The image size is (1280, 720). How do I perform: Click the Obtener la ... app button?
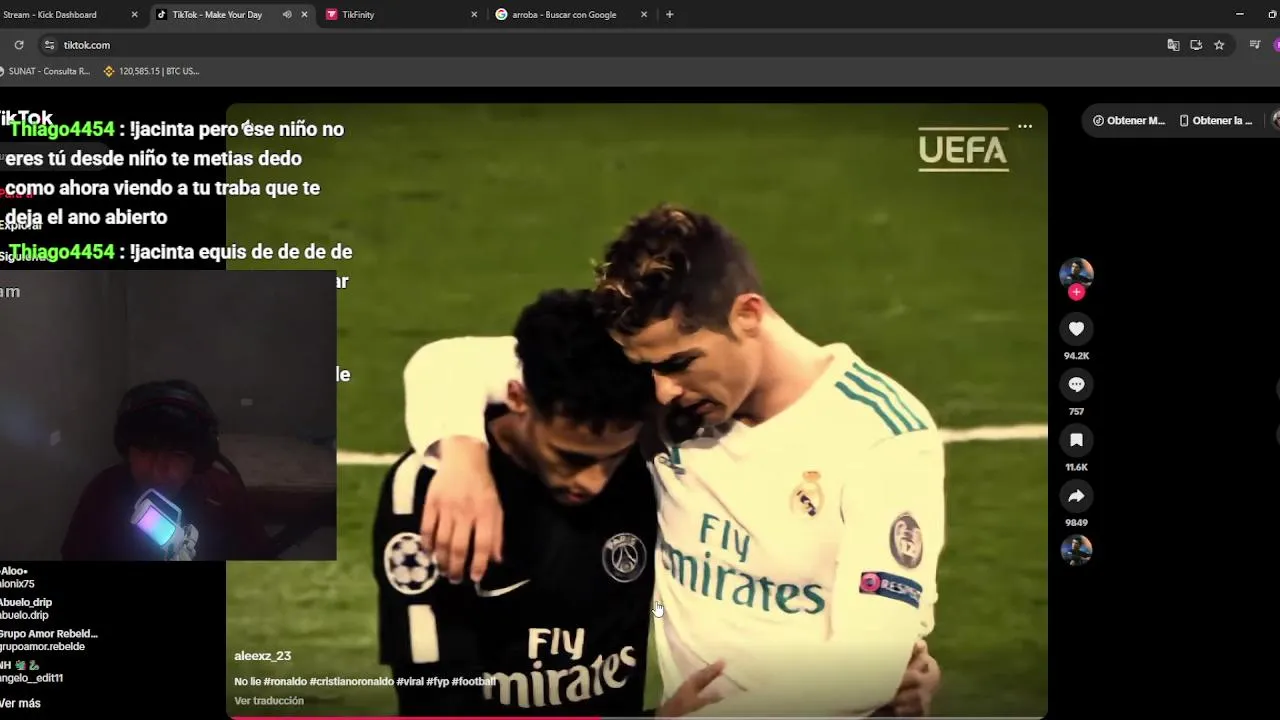tap(1216, 120)
